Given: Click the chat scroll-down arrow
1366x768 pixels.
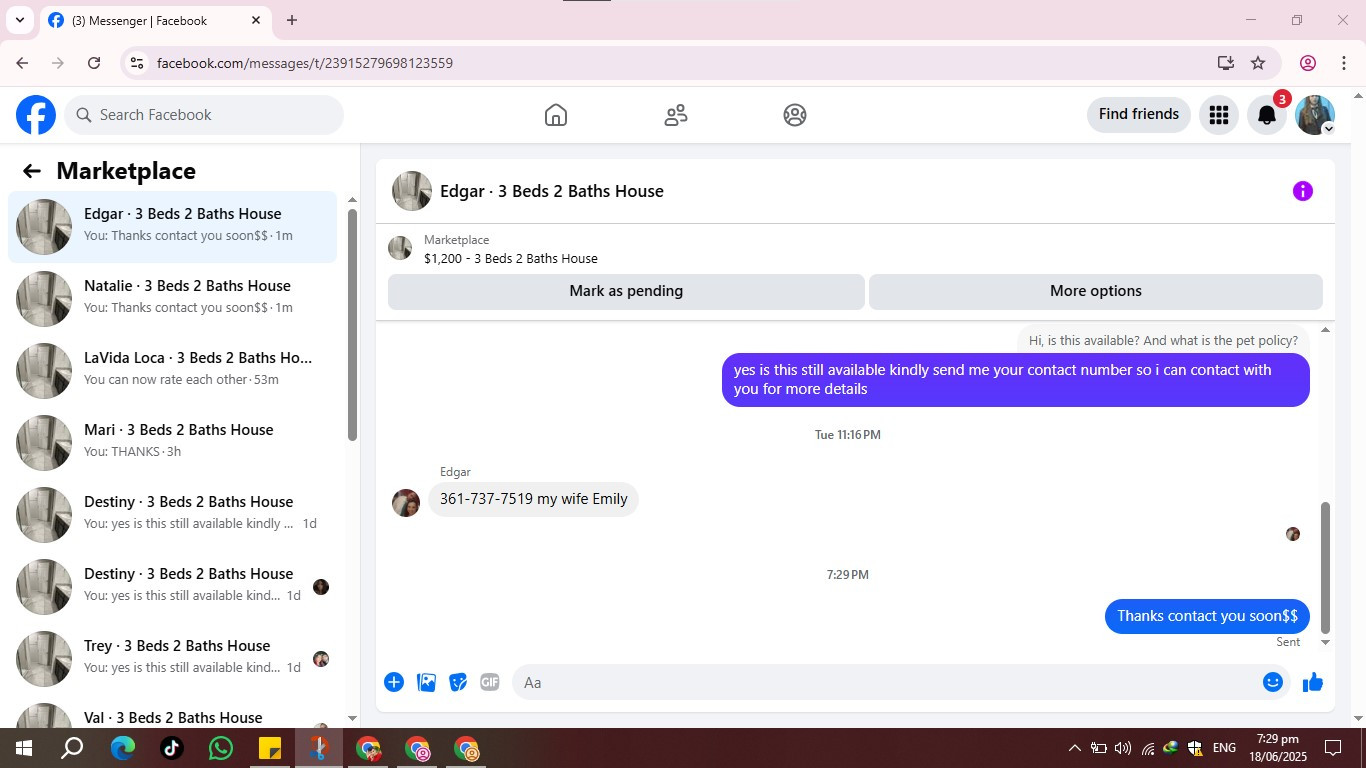Looking at the screenshot, I should click(1326, 643).
